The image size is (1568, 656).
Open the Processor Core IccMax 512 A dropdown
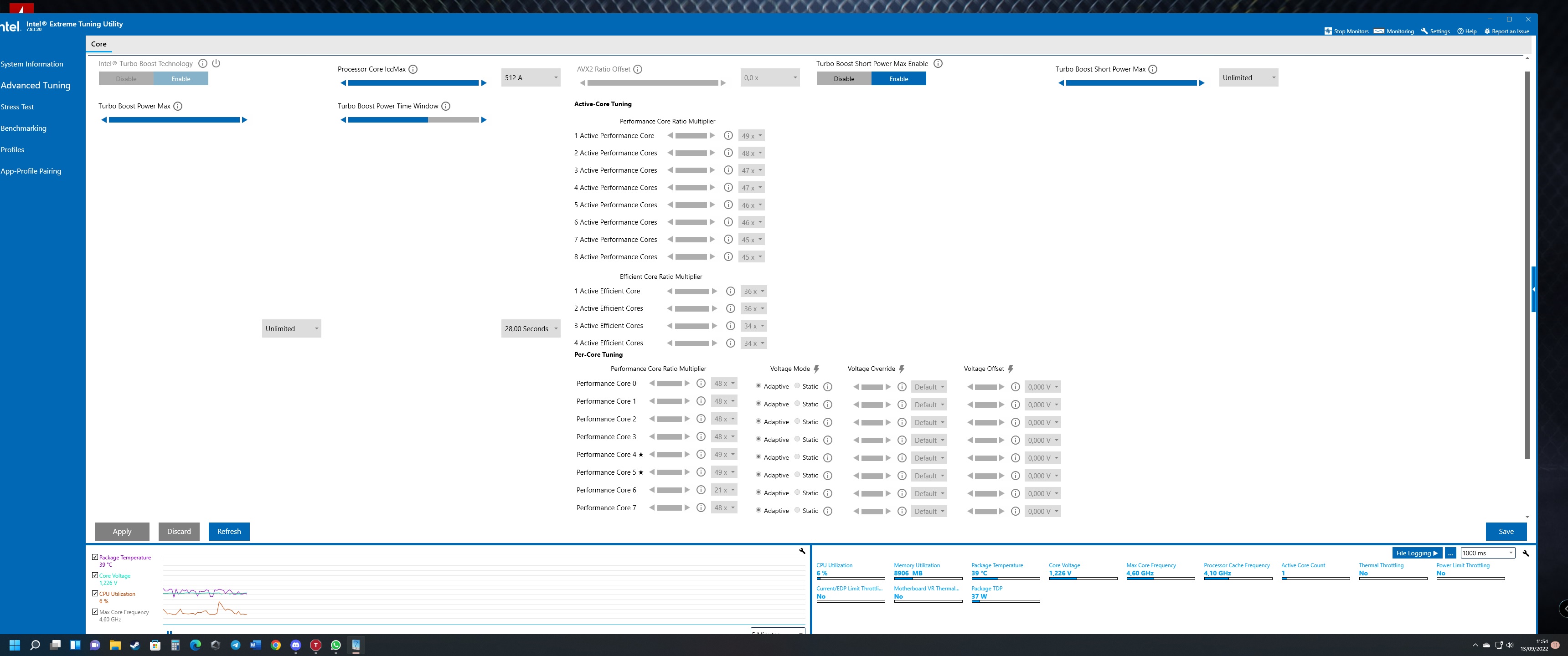(530, 78)
